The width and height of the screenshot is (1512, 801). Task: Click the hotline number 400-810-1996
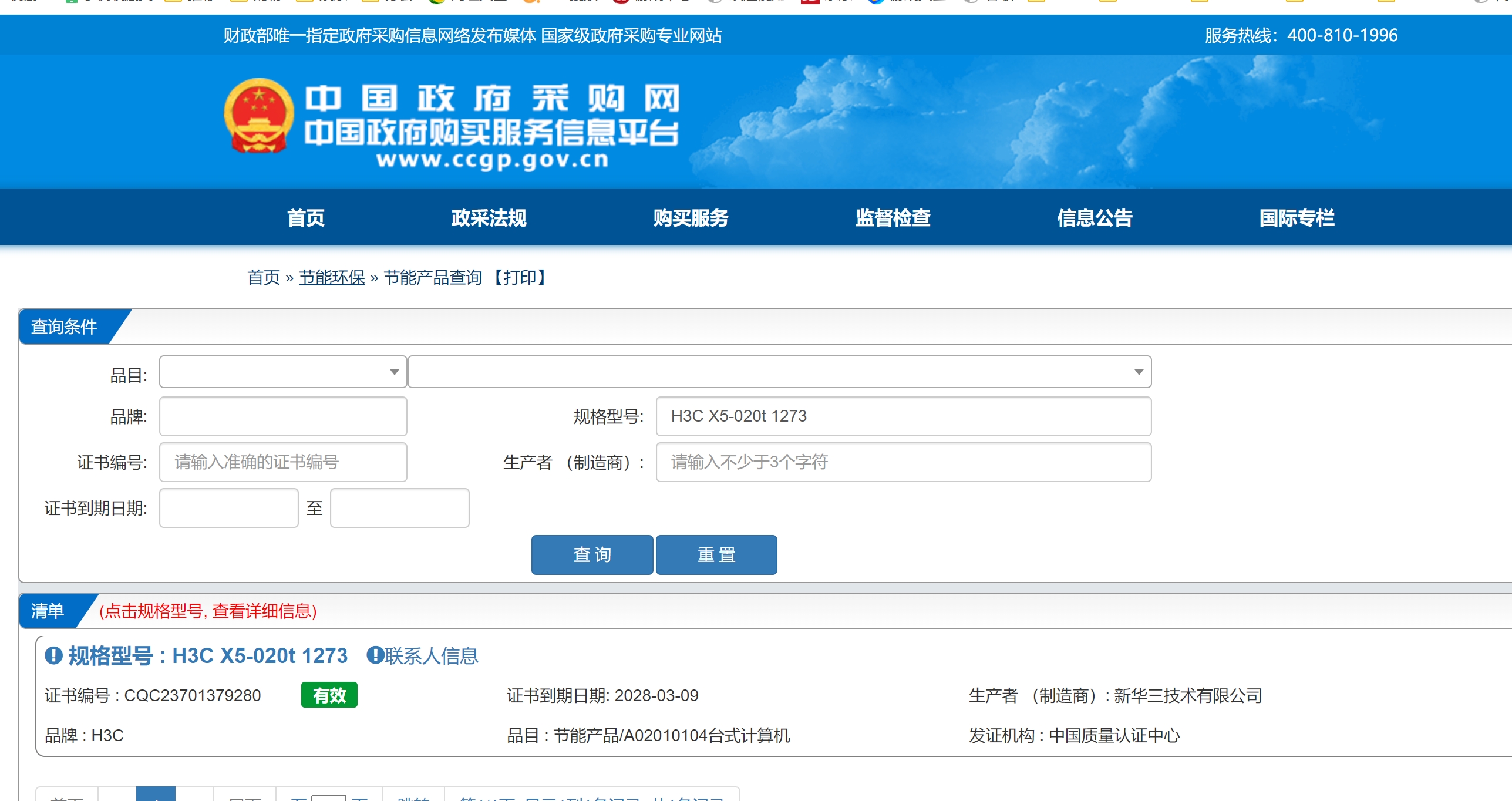[x=1342, y=35]
